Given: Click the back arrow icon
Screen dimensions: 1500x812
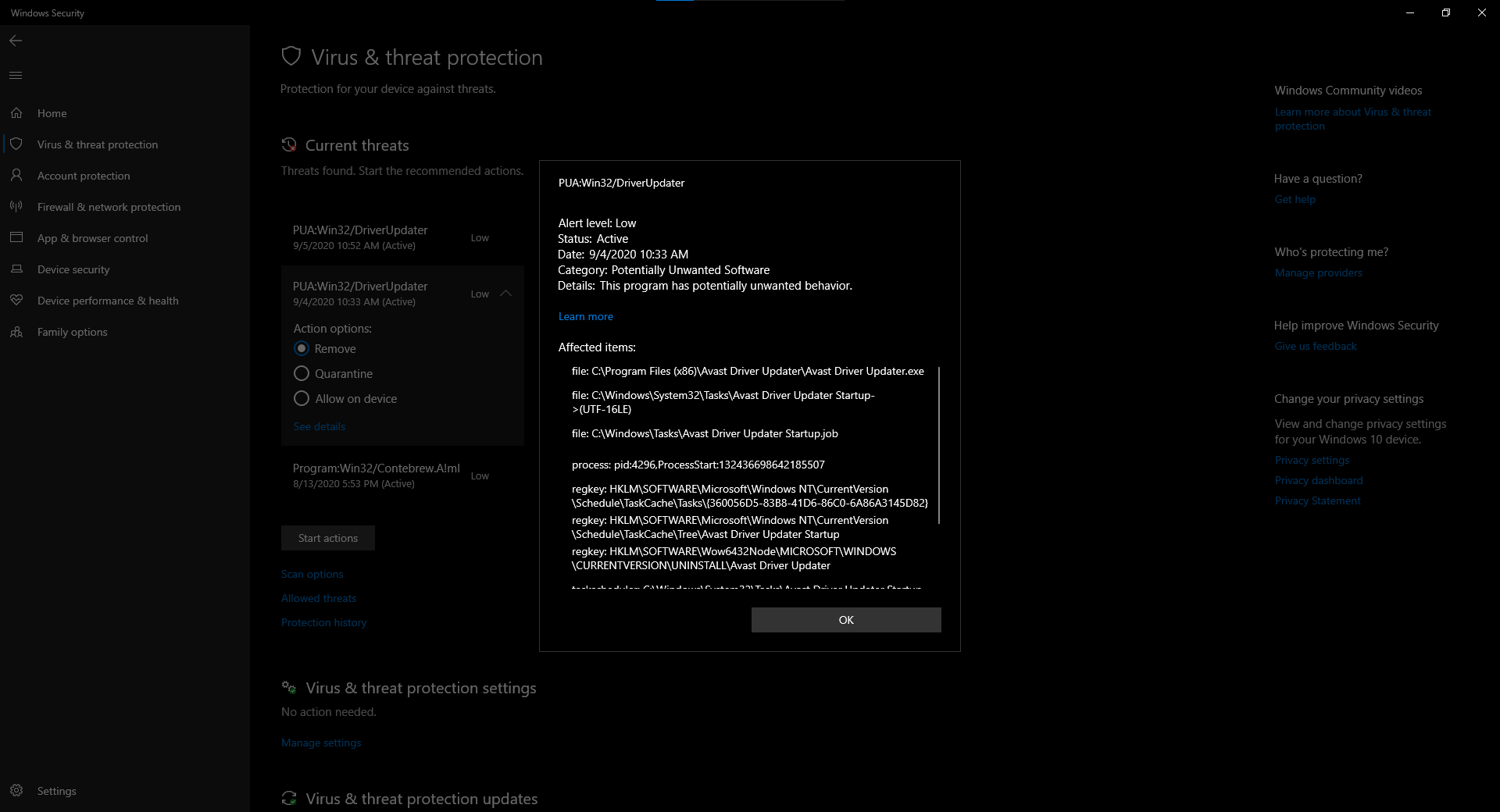Looking at the screenshot, I should (x=16, y=41).
